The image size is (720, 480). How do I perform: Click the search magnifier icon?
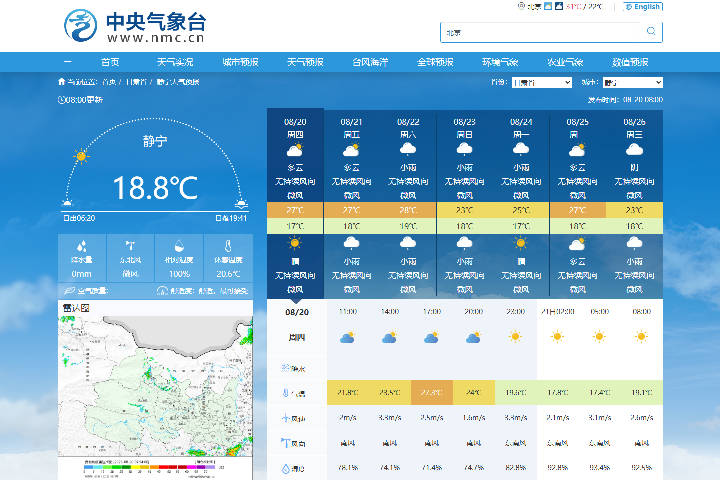coord(651,31)
